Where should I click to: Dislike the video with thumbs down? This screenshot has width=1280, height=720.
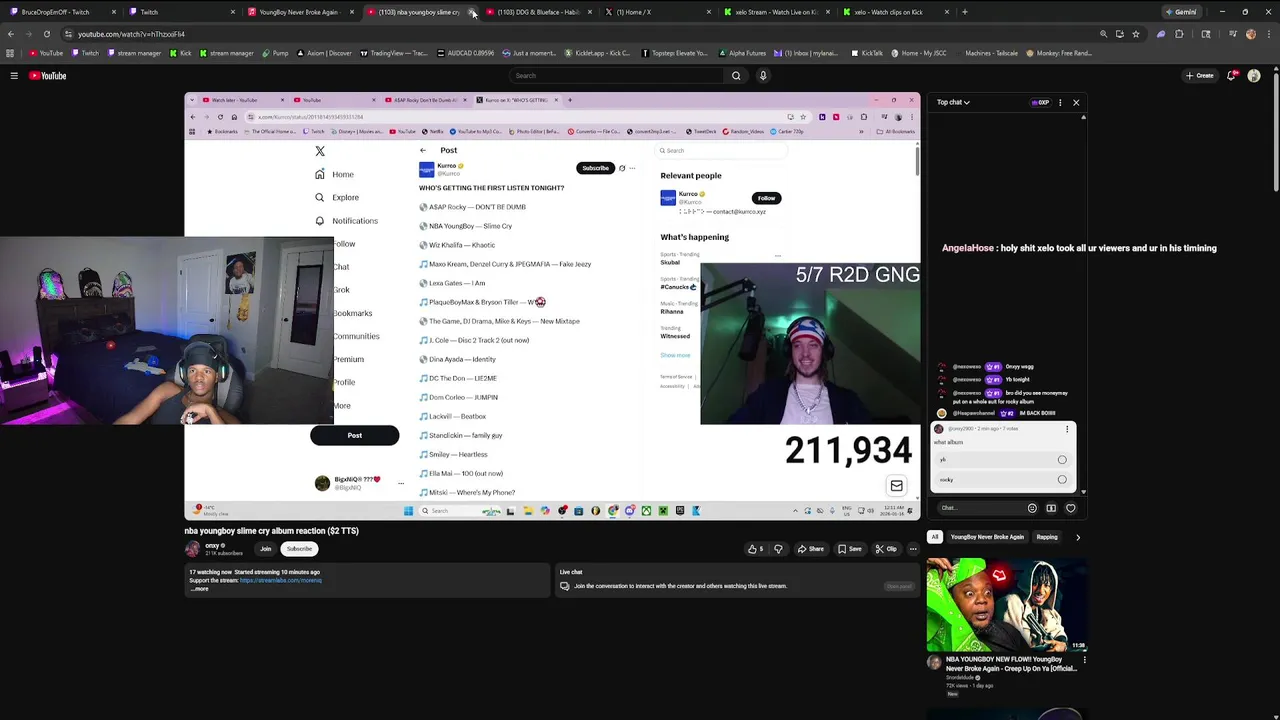778,549
